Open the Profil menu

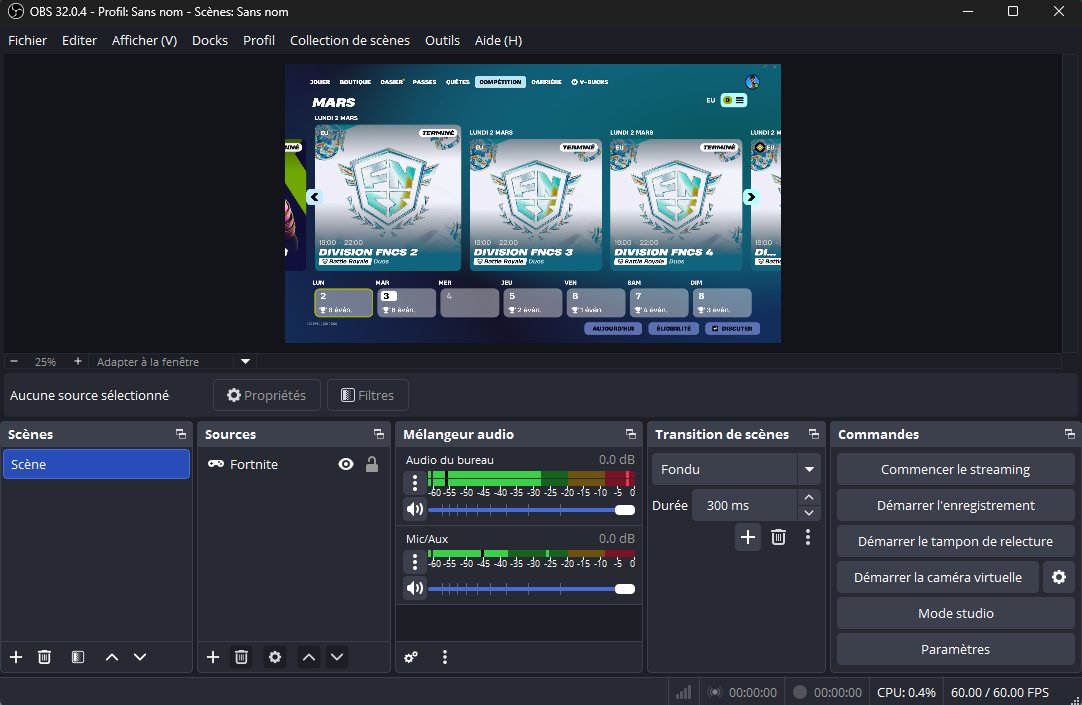pyautogui.click(x=259, y=40)
